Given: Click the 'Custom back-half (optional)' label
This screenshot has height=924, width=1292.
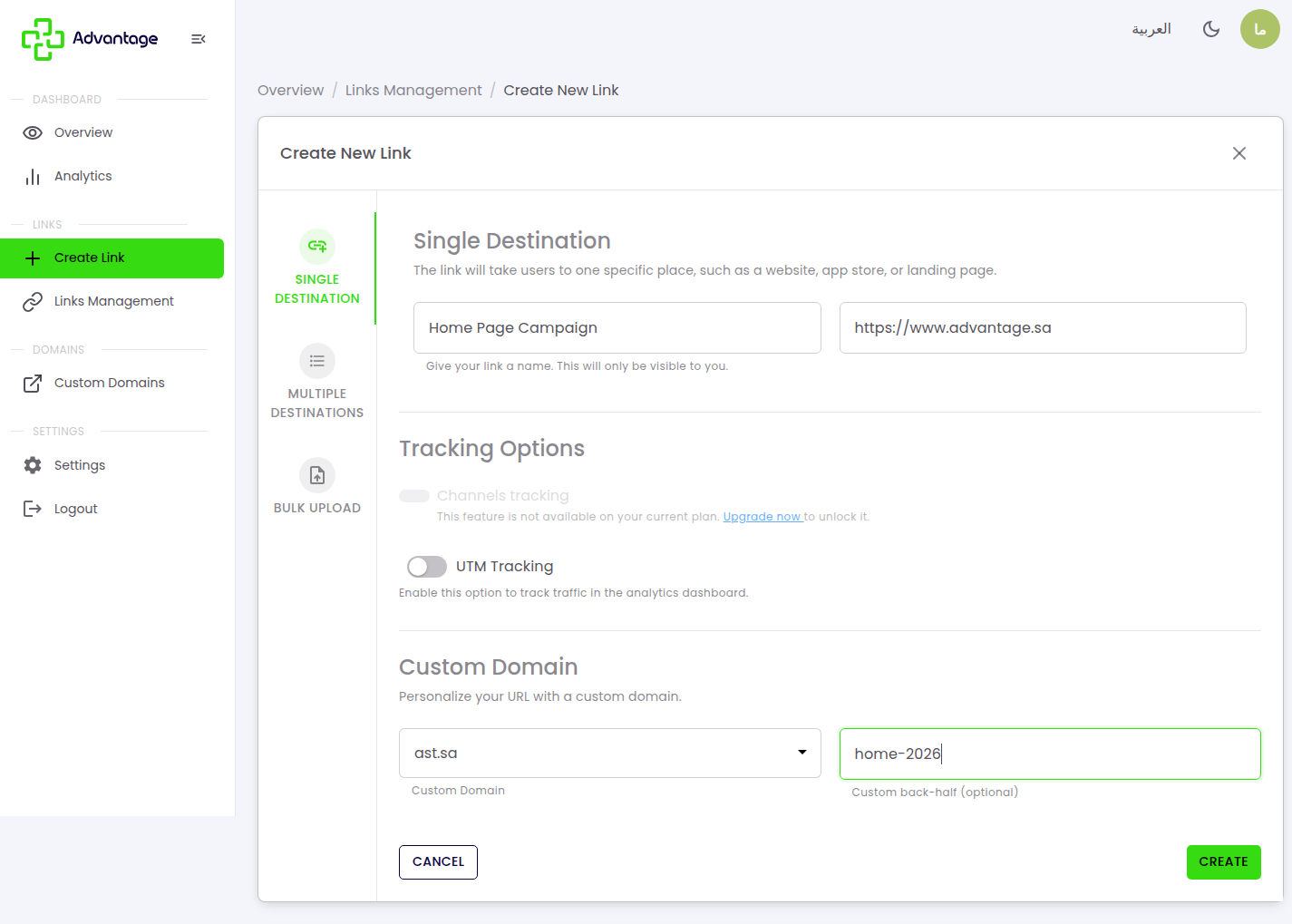Looking at the screenshot, I should click(x=935, y=793).
